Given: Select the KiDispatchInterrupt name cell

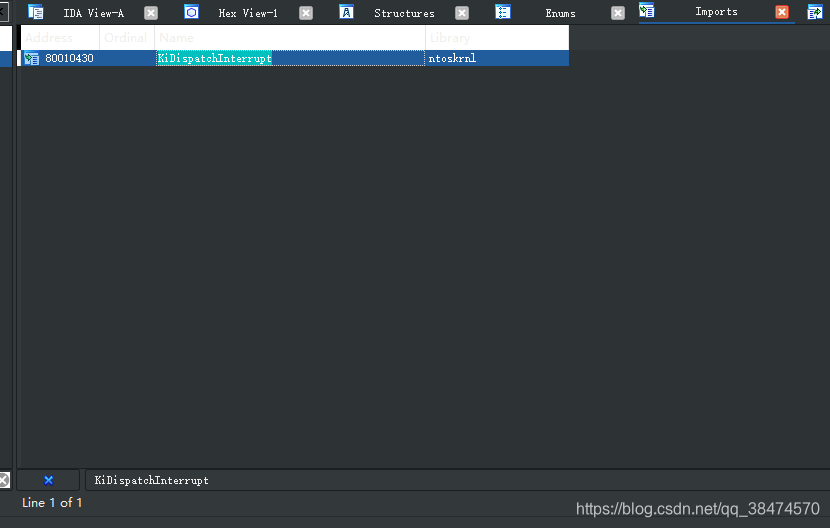Looking at the screenshot, I should coord(290,58).
